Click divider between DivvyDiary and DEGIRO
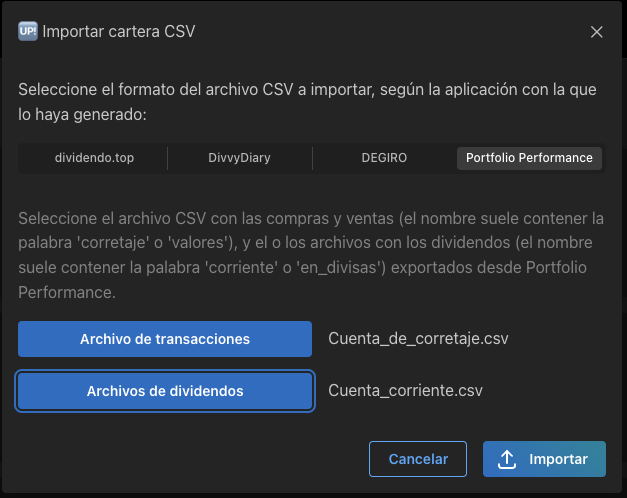The height and width of the screenshot is (498, 627). [312, 158]
